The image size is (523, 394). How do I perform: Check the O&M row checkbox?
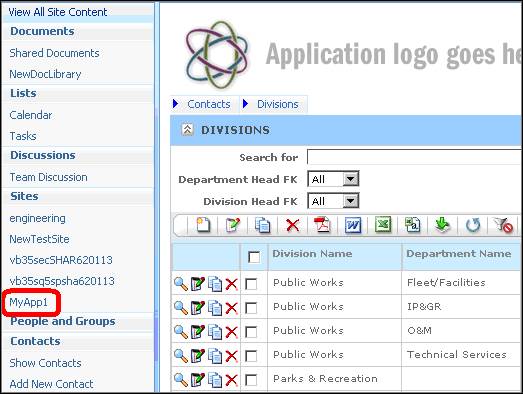point(251,332)
